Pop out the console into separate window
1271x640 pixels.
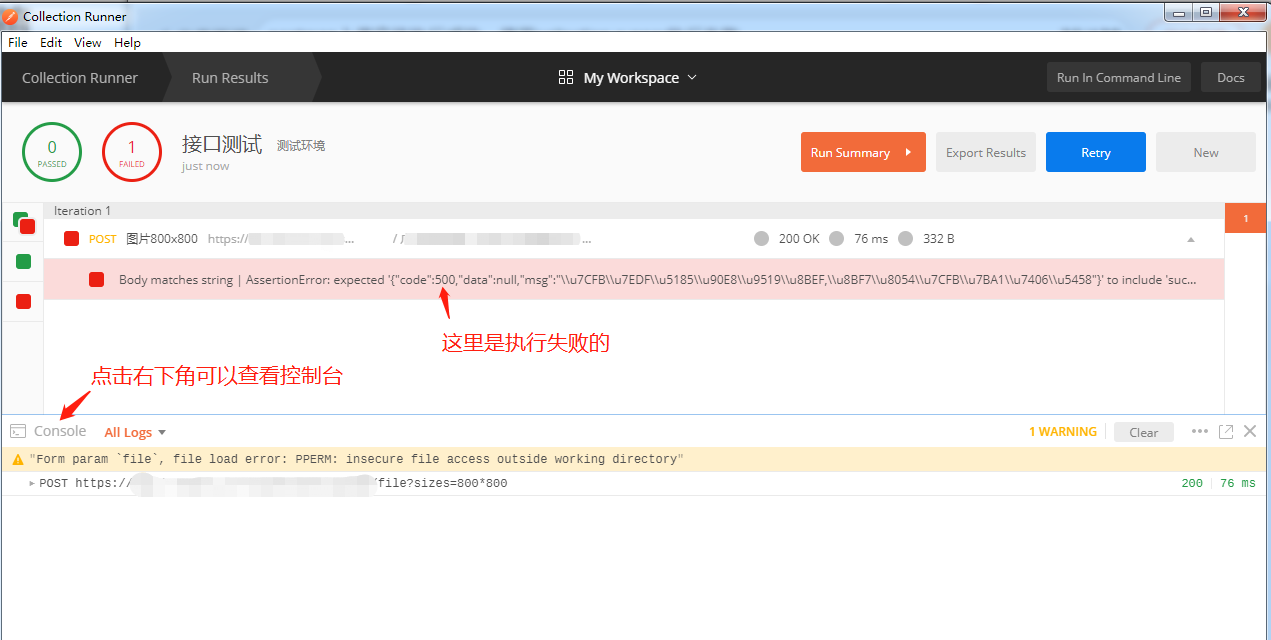[1226, 431]
